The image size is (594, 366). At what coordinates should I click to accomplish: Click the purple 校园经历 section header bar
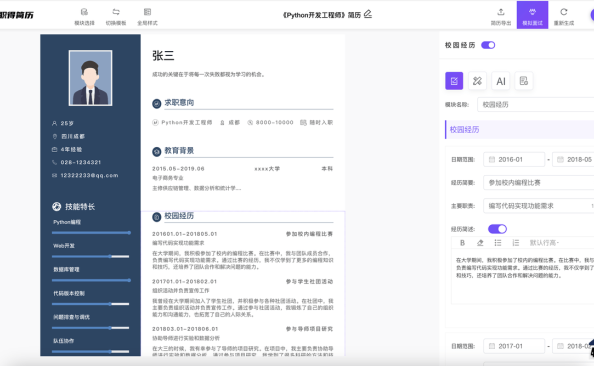tap(519, 130)
